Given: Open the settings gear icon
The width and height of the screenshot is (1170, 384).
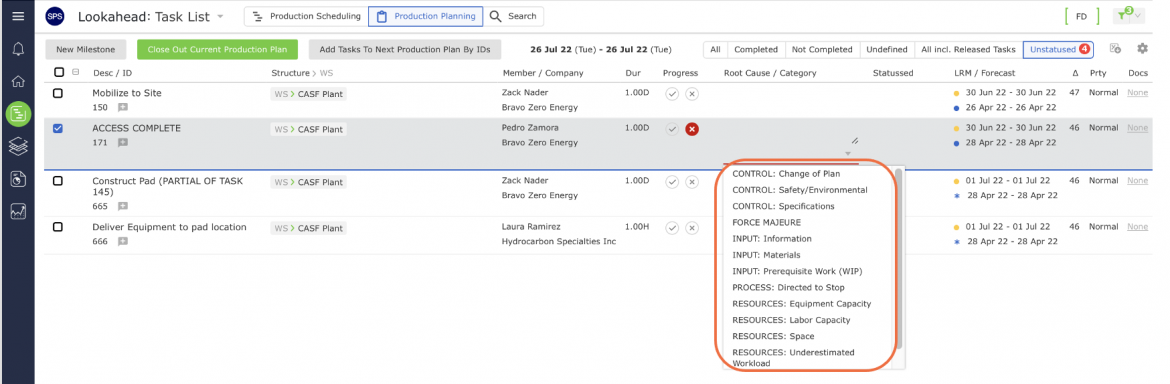Looking at the screenshot, I should click(x=1142, y=48).
